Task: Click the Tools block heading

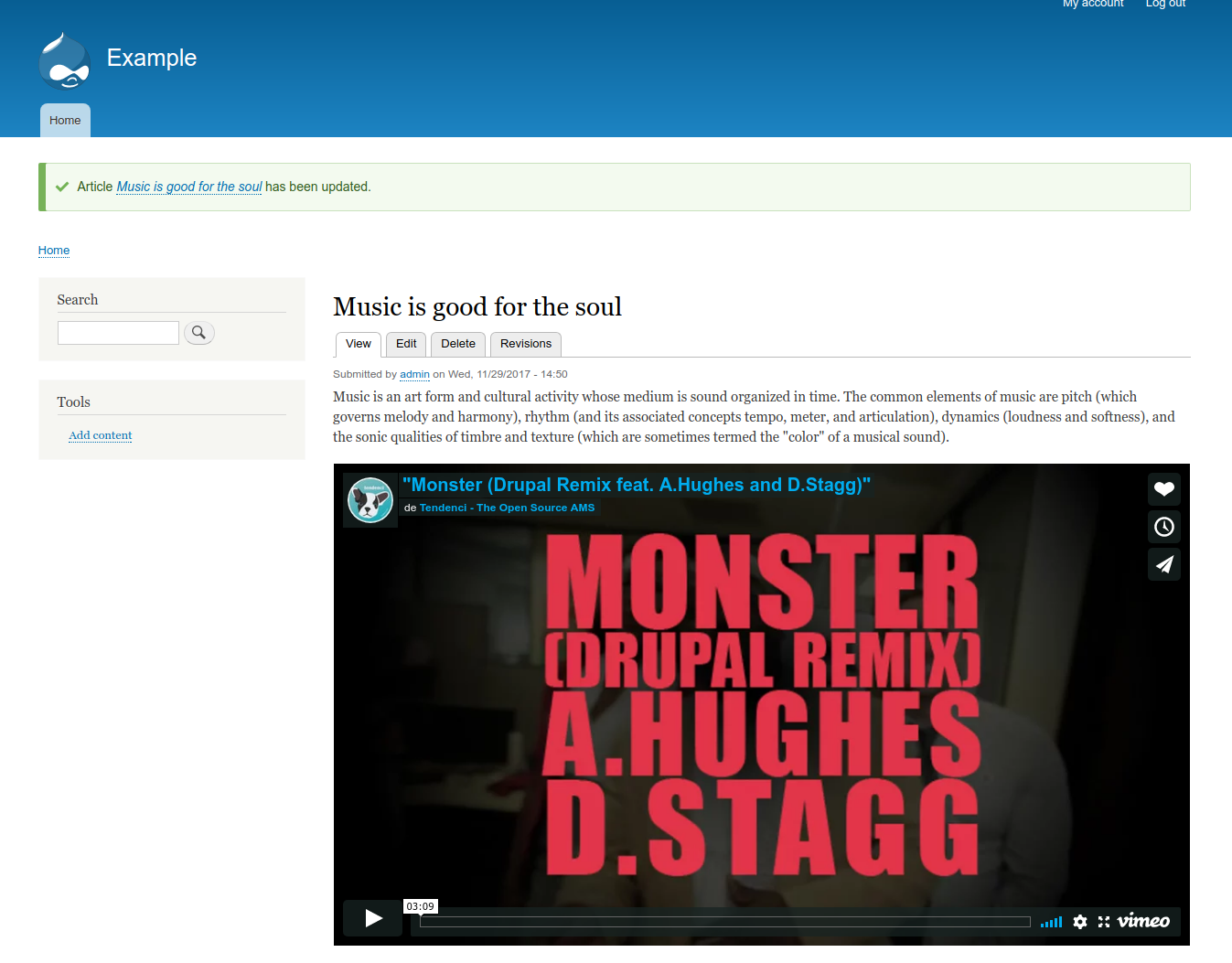Action: click(x=74, y=402)
